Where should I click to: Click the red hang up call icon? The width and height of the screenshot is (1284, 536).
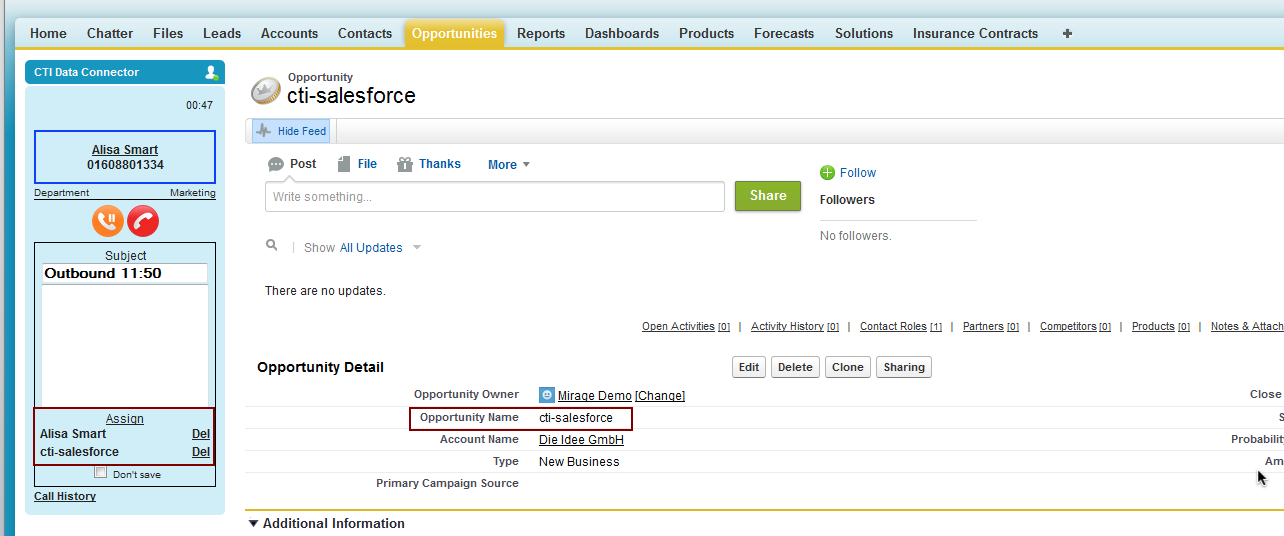click(x=143, y=221)
